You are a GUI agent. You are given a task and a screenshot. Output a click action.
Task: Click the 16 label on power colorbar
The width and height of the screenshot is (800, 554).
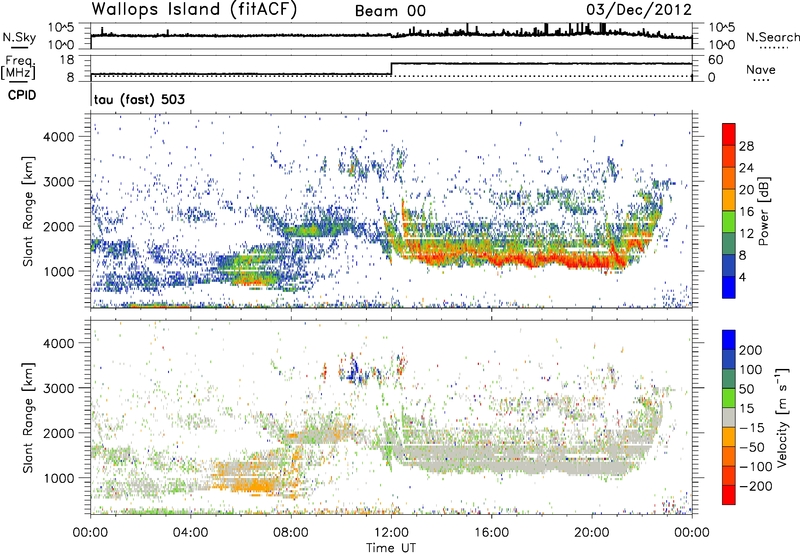pyautogui.click(x=746, y=212)
